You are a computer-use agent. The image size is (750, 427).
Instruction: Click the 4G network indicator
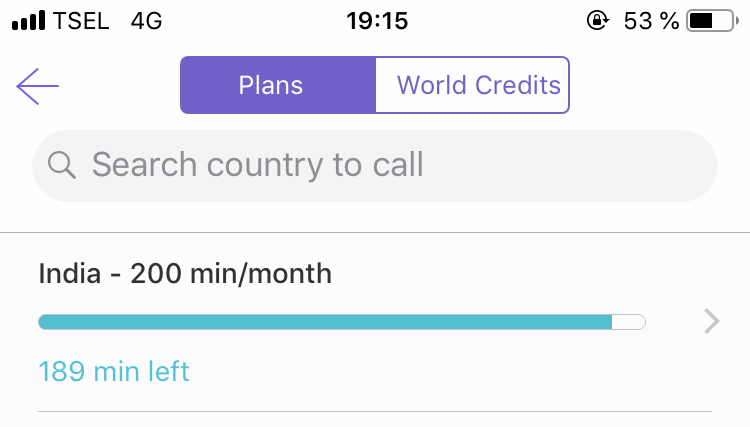tap(146, 21)
